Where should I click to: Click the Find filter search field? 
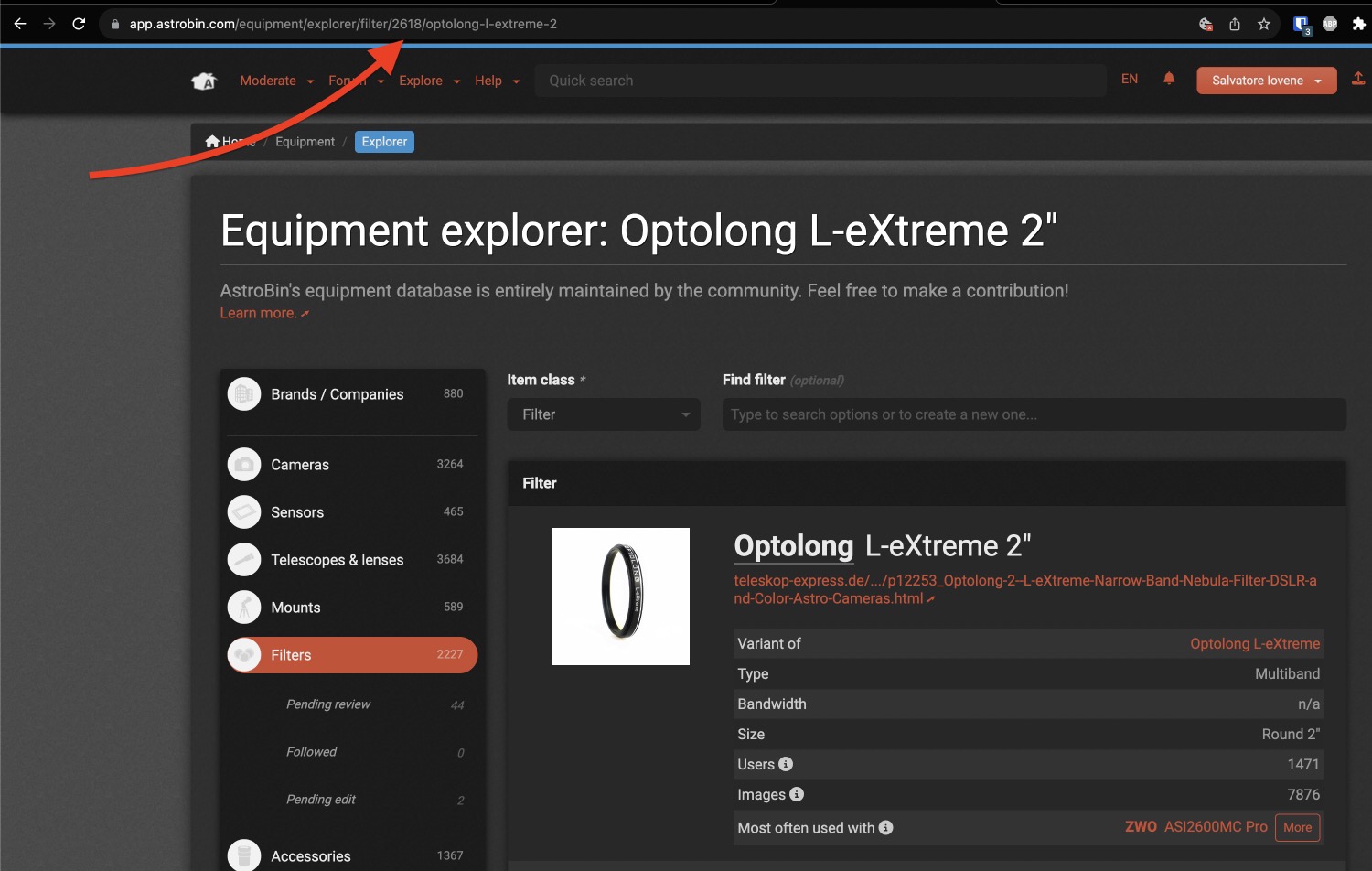point(1034,414)
